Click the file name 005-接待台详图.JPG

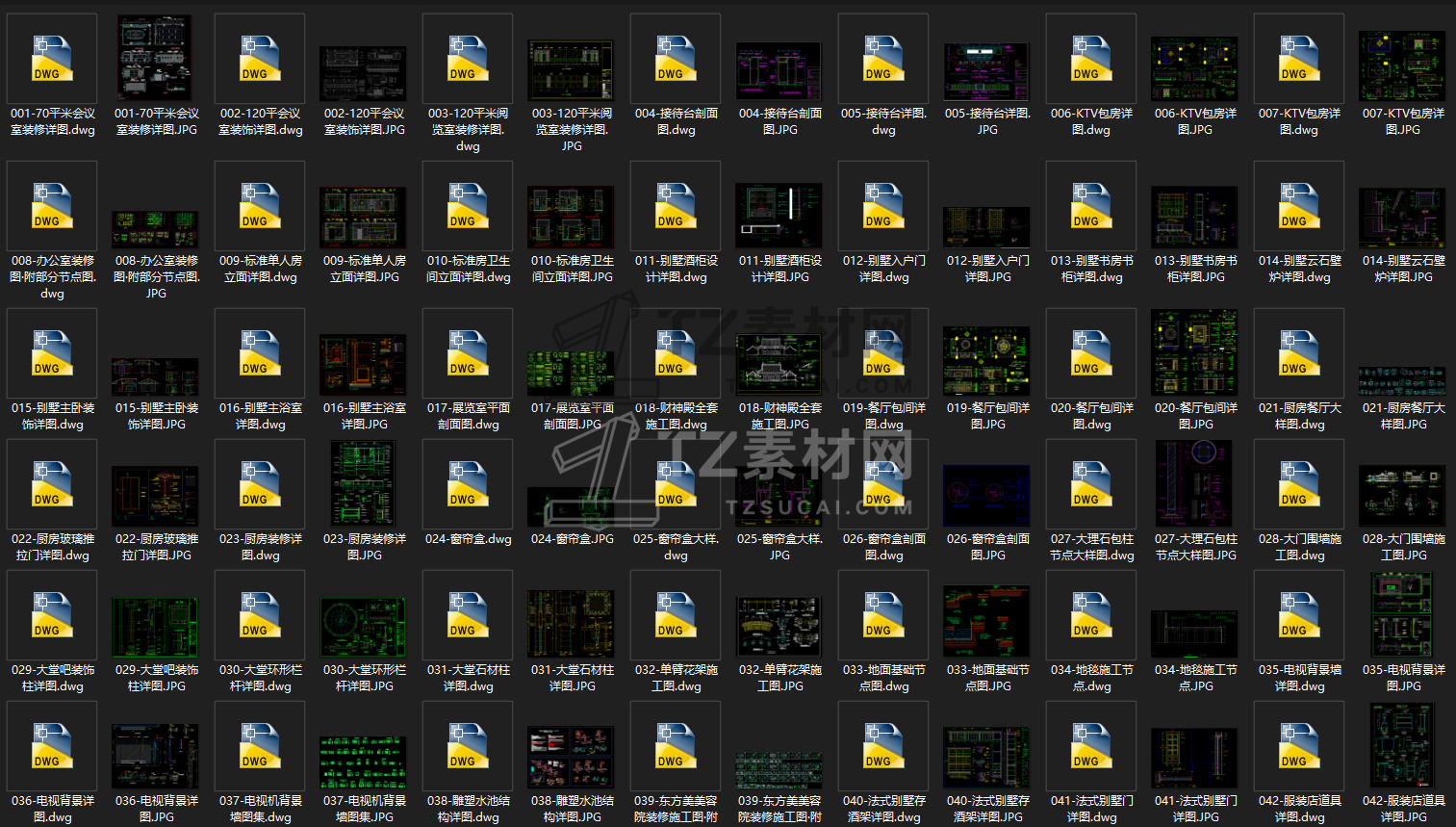pyautogui.click(x=987, y=121)
